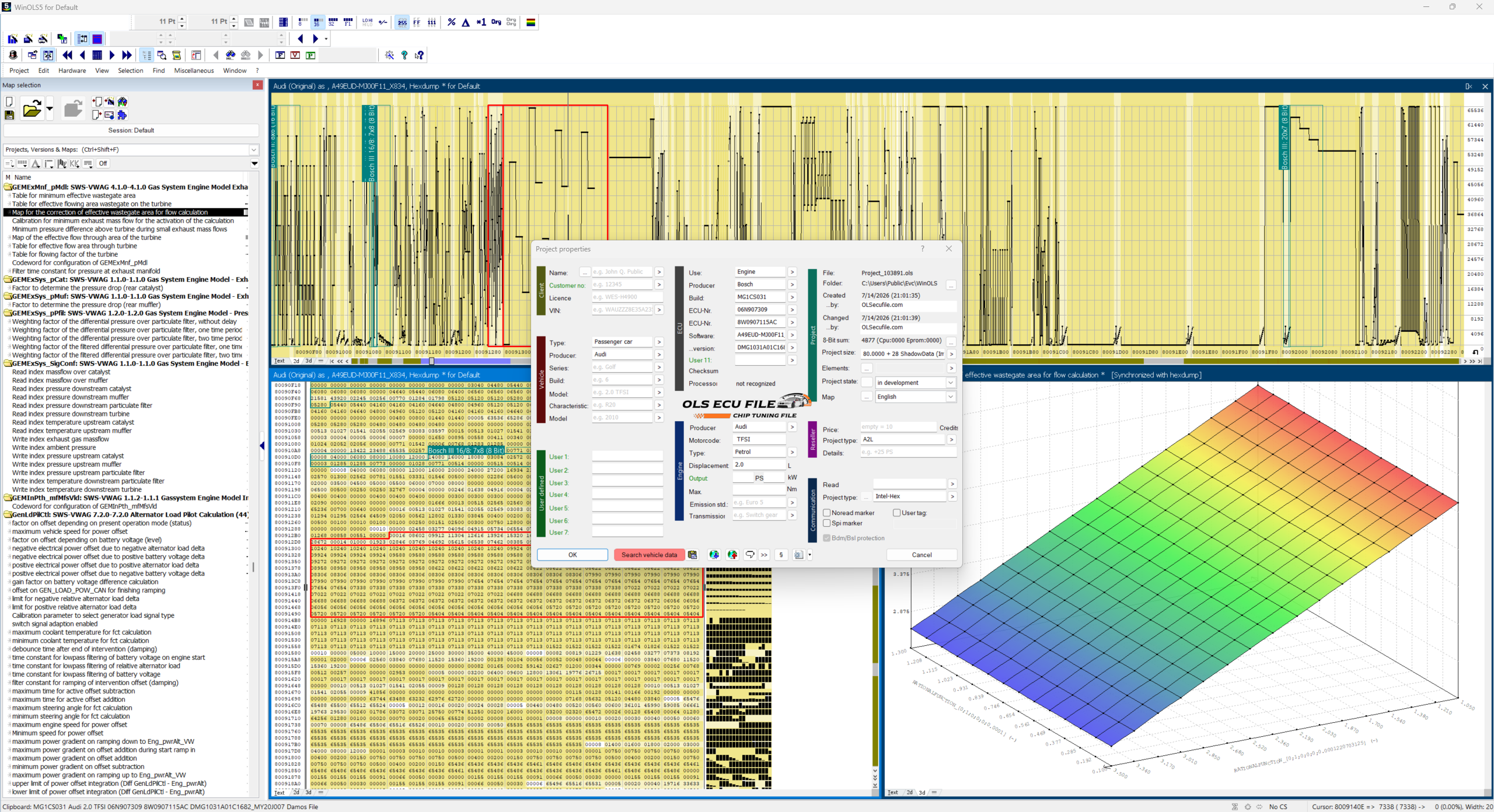Viewport: 1494px width, 812px height.
Task: Open the Project menu
Action: tap(19, 71)
